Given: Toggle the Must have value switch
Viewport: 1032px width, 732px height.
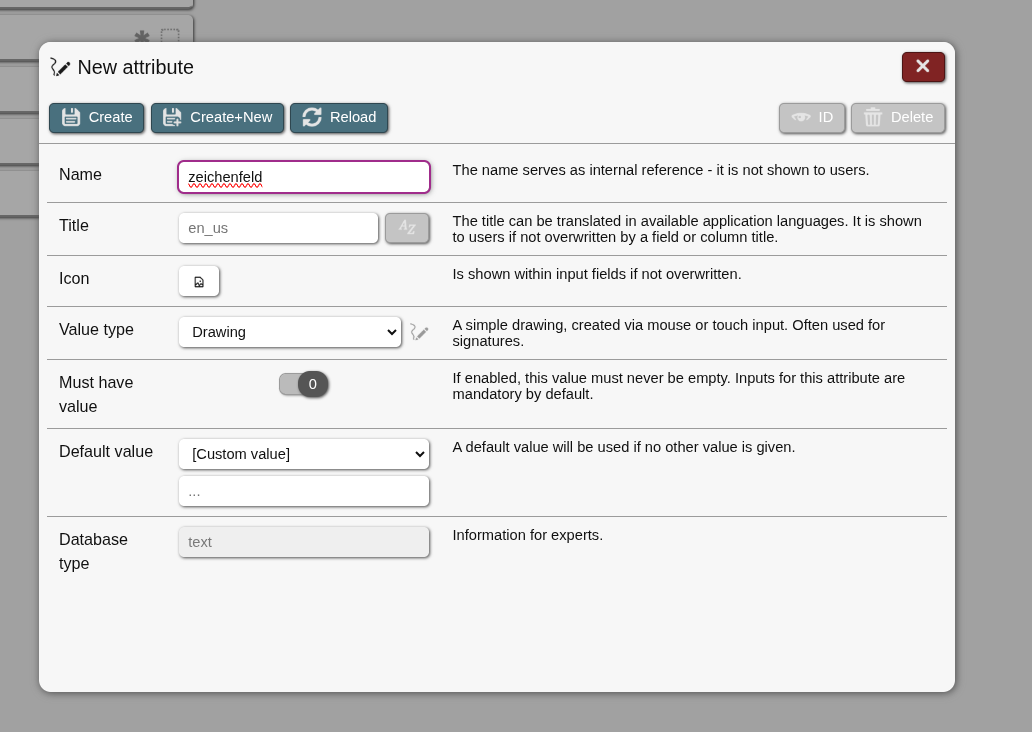Looking at the screenshot, I should pyautogui.click(x=304, y=384).
